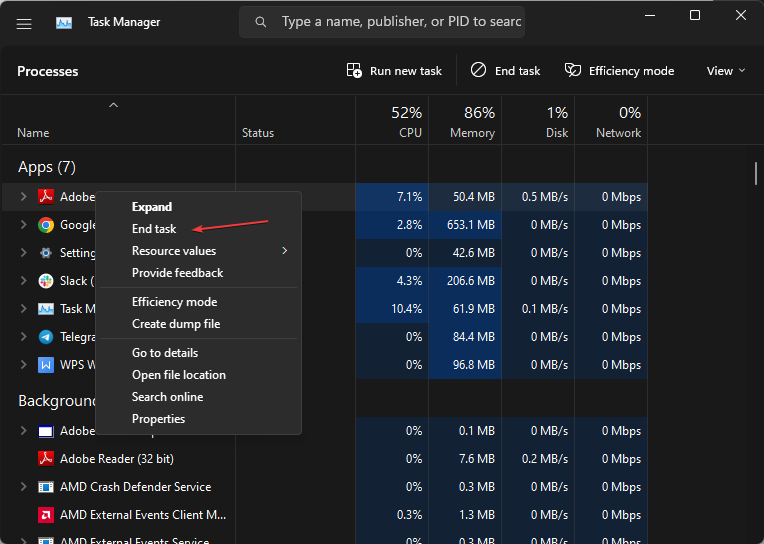Click the Google Chrome app icon
764x544 pixels.
point(46,225)
